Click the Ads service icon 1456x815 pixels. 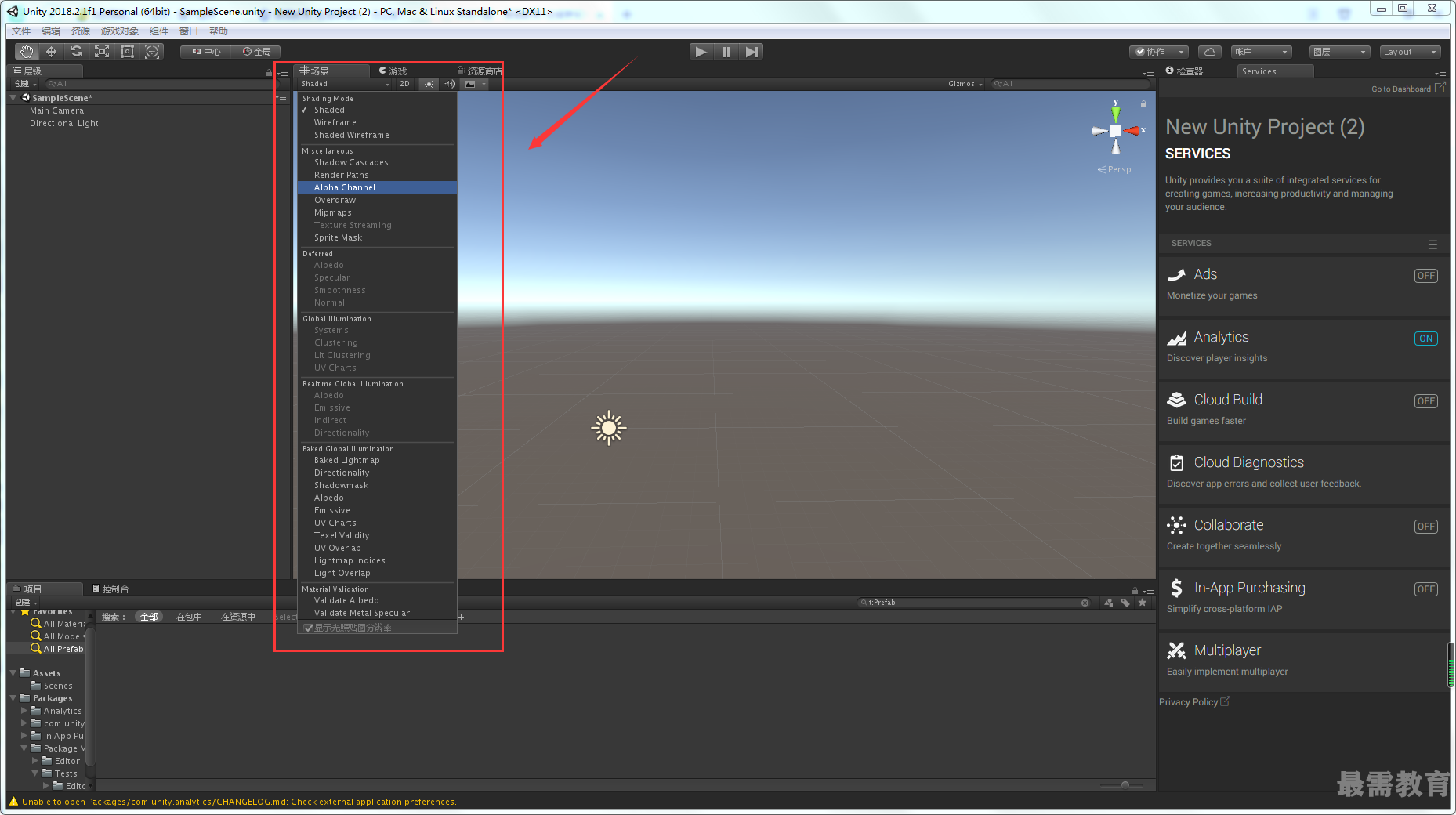coord(1176,274)
